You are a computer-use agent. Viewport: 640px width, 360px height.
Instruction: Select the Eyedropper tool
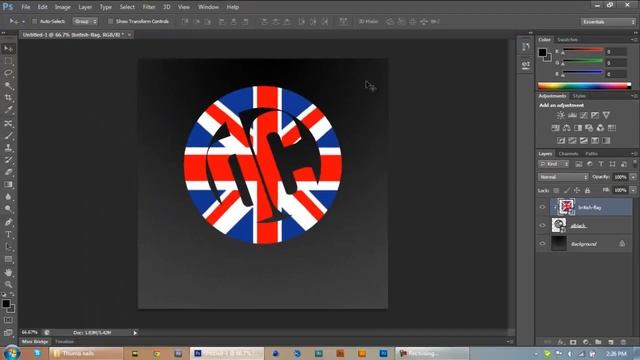[x=8, y=110]
